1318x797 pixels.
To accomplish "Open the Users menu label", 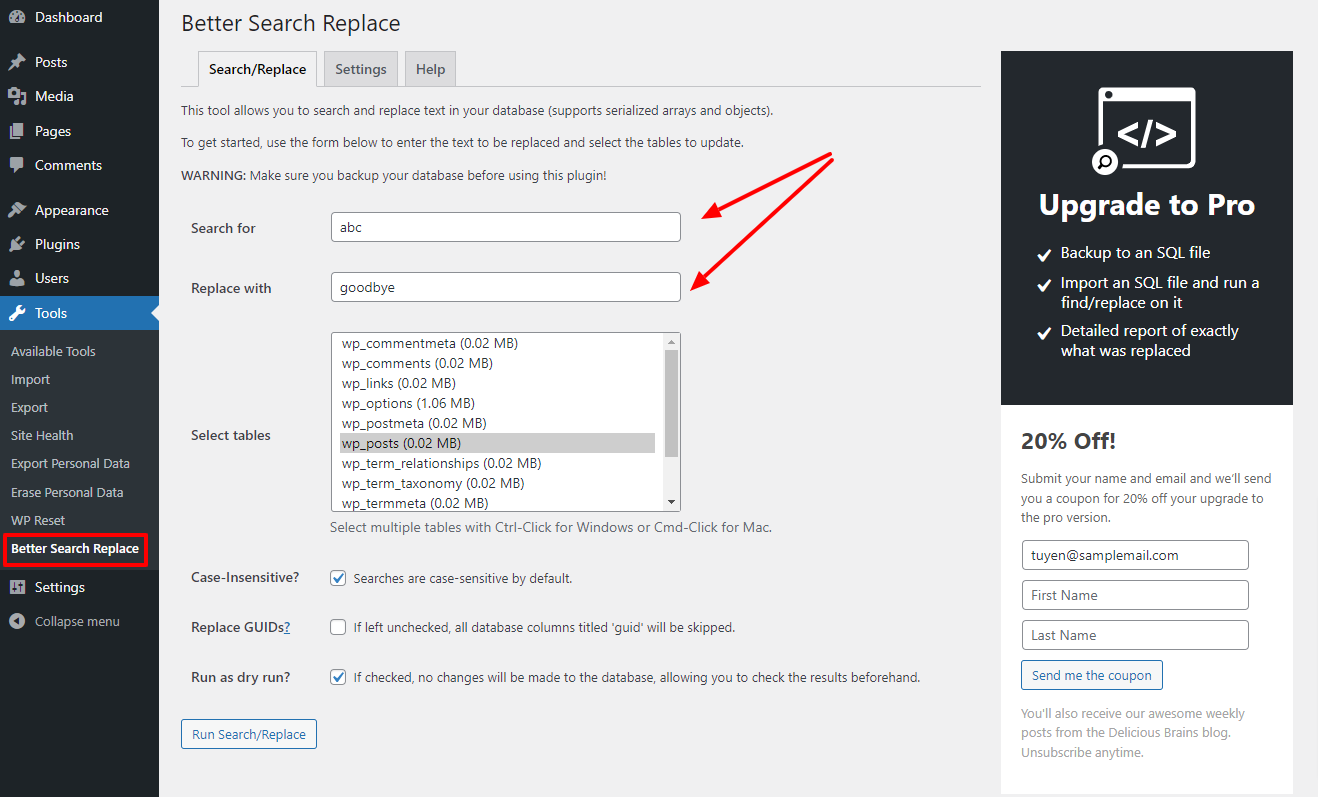I will pyautogui.click(x=52, y=278).
